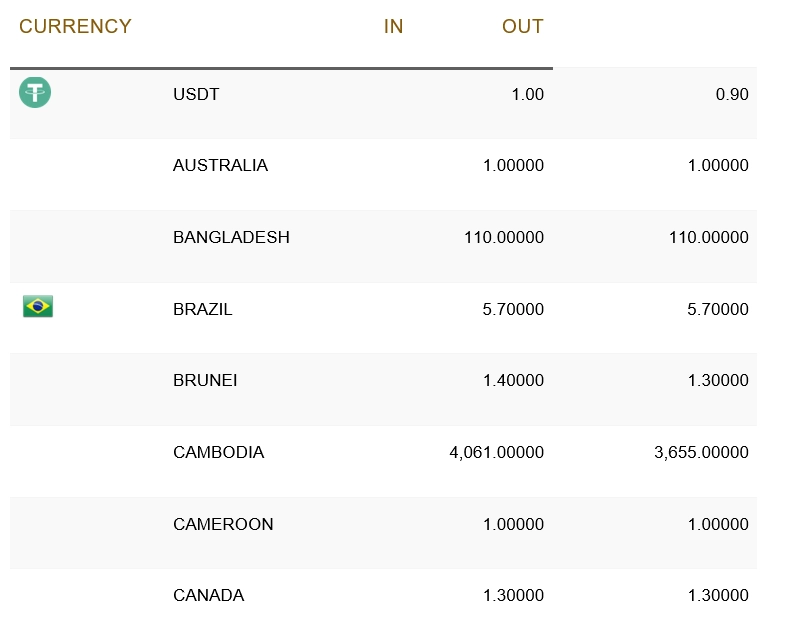Click Cambodia's 4,061.00000 in rate
Viewport: 801px width, 632px height.
point(496,453)
